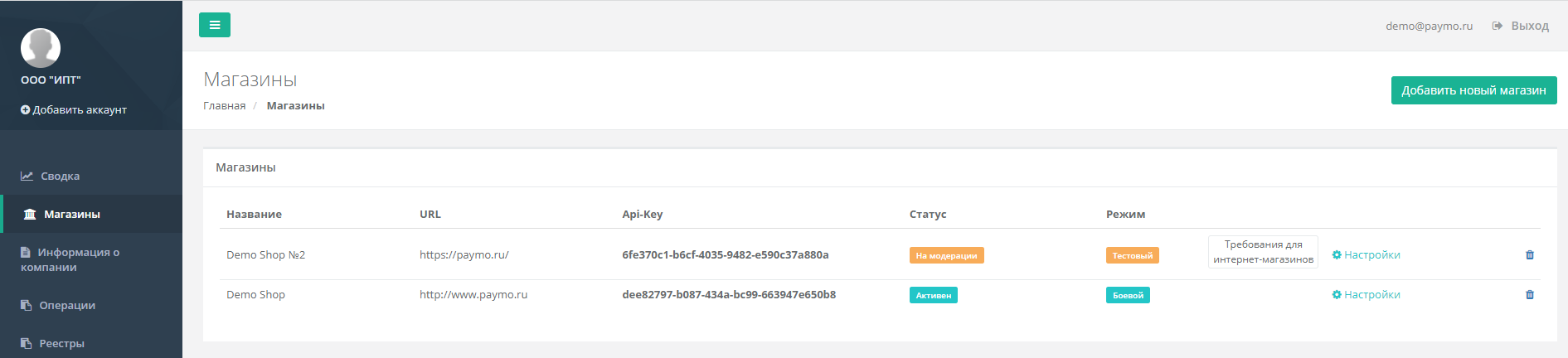Open Настройки for Demo Shop №2
The width and height of the screenshot is (1568, 358).
(x=1366, y=255)
